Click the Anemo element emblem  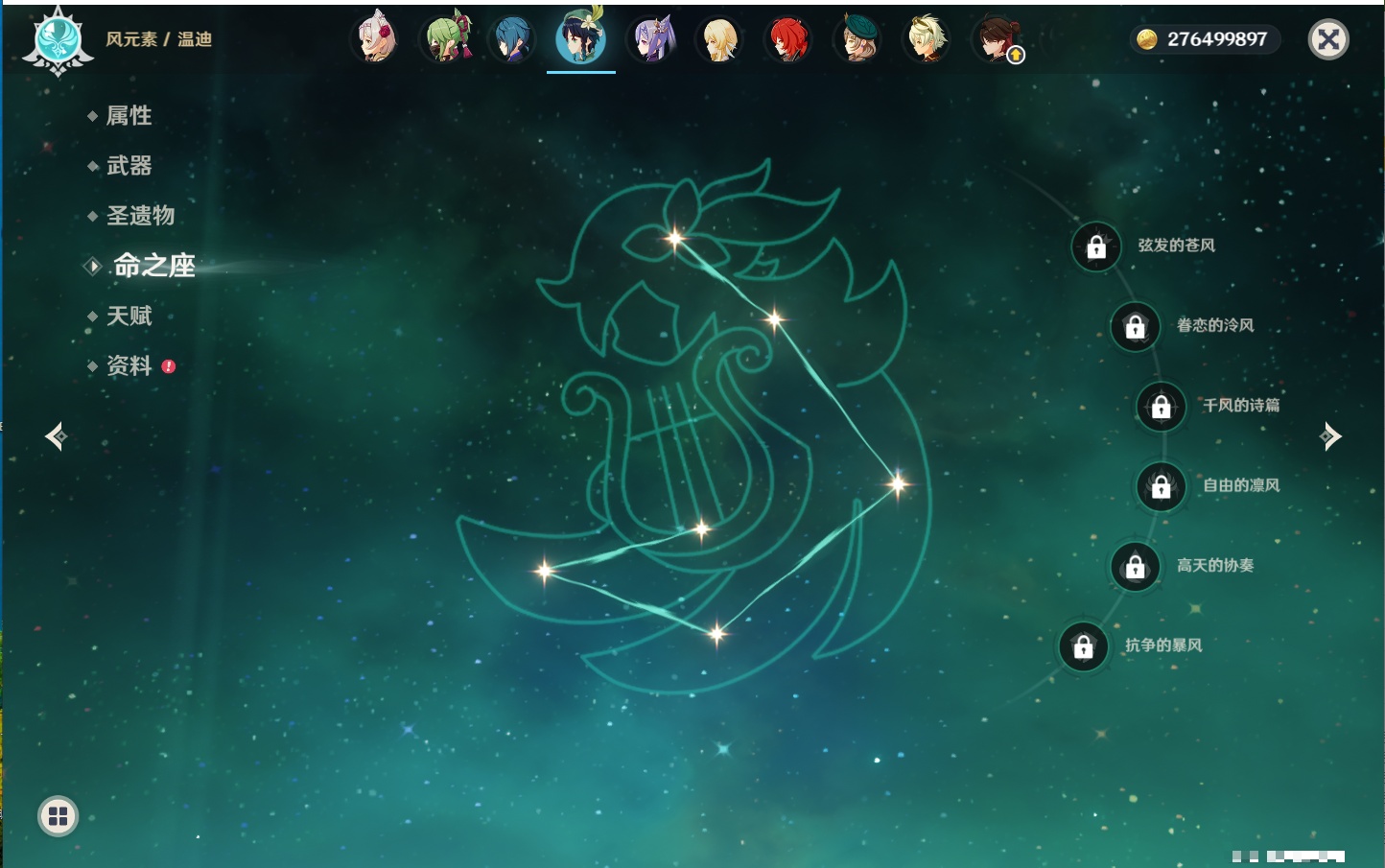58,40
